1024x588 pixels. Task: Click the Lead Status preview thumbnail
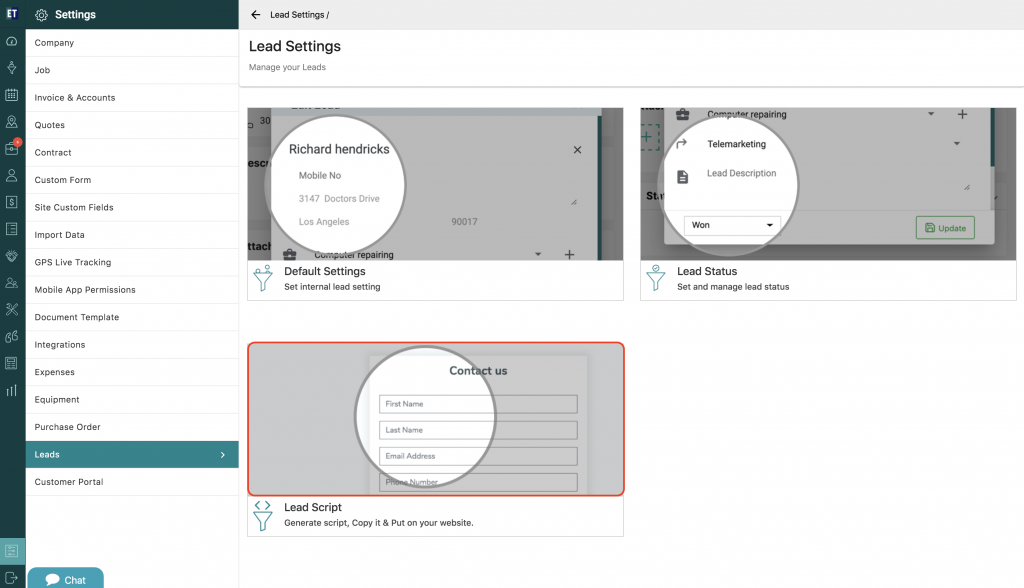(828, 184)
